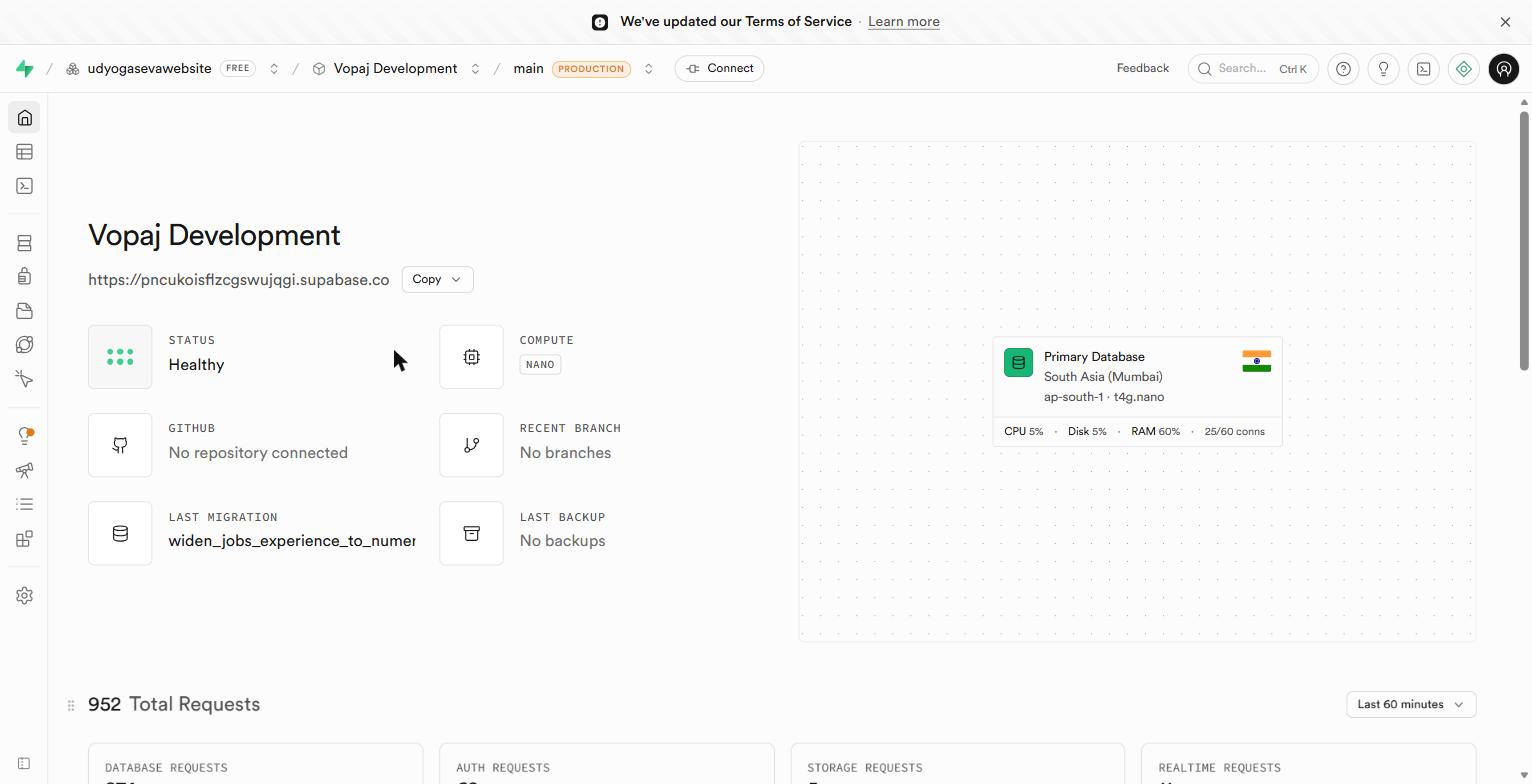Click the Recent Branch icon tile

click(471, 445)
